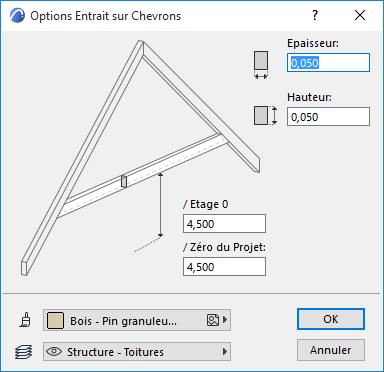Click the Hauteur input field
The height and width of the screenshot is (372, 384).
[328, 116]
